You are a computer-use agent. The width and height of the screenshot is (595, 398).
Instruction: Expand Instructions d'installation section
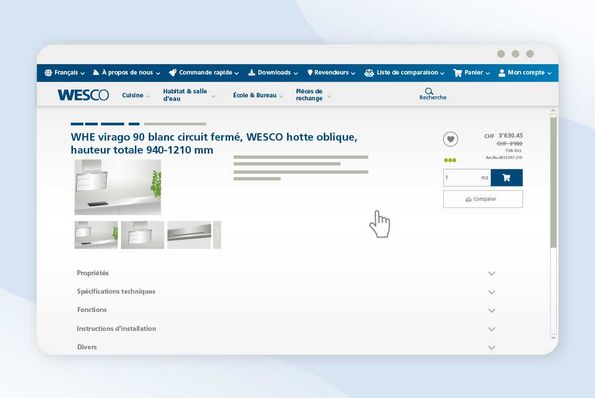coord(286,329)
